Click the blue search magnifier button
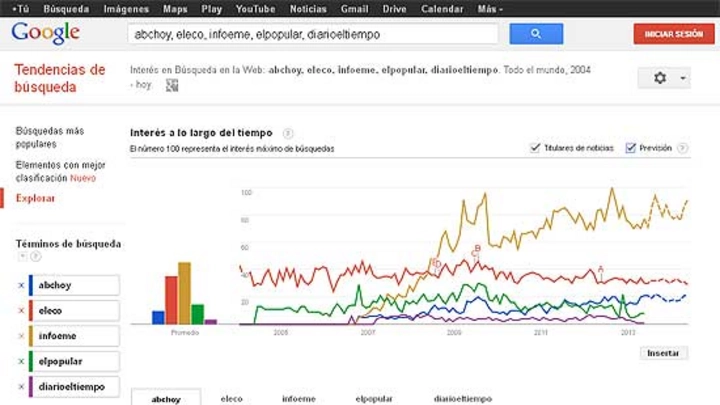Screen dimensions: 720x405 coord(536,34)
